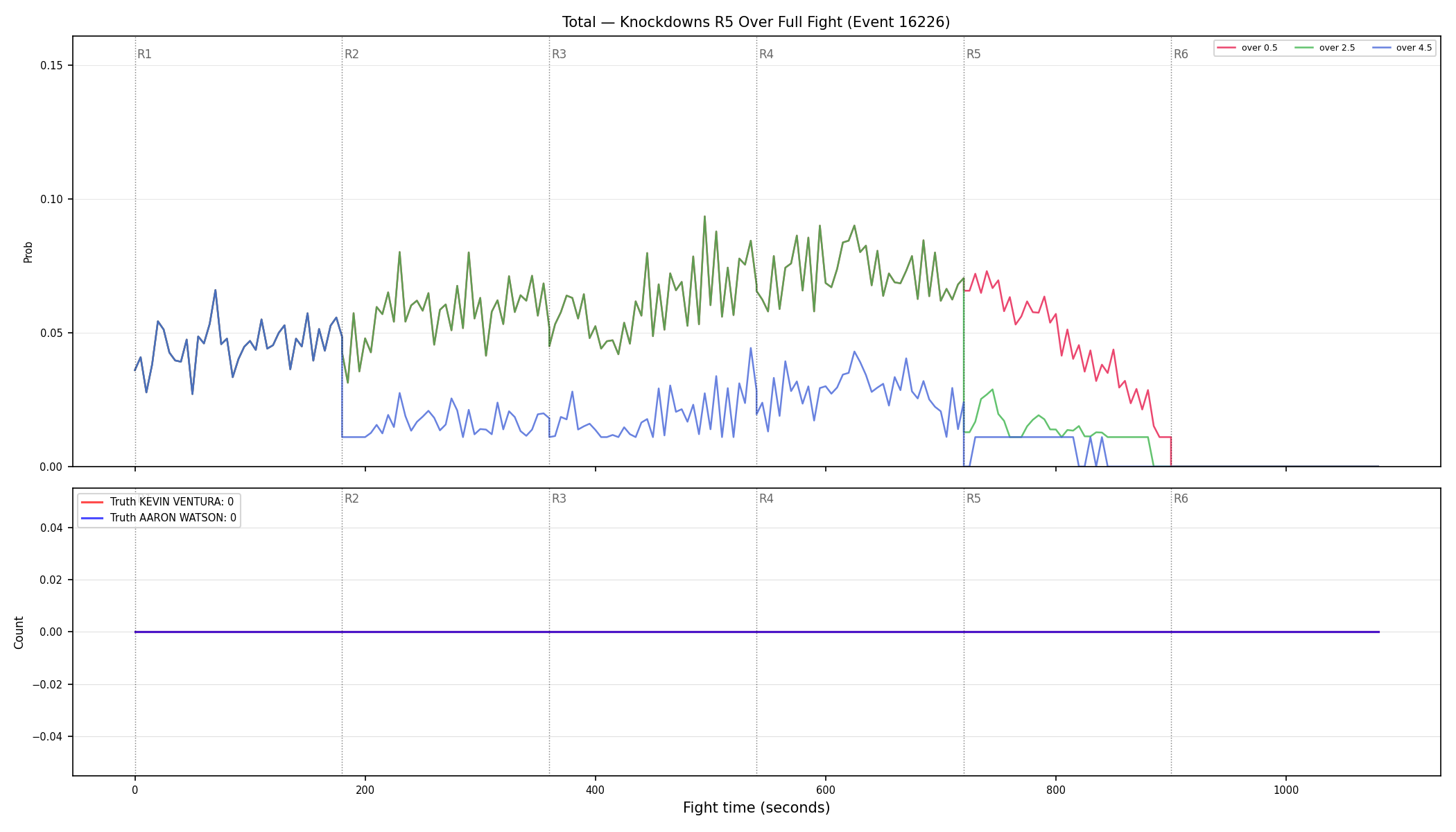Click the R2 round marker in top chart
Screen dimensions: 1456x832
coord(352,54)
